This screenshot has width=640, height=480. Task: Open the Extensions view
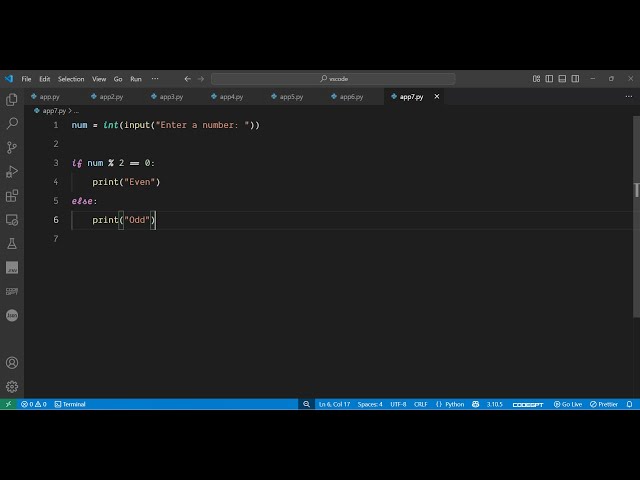click(x=12, y=196)
